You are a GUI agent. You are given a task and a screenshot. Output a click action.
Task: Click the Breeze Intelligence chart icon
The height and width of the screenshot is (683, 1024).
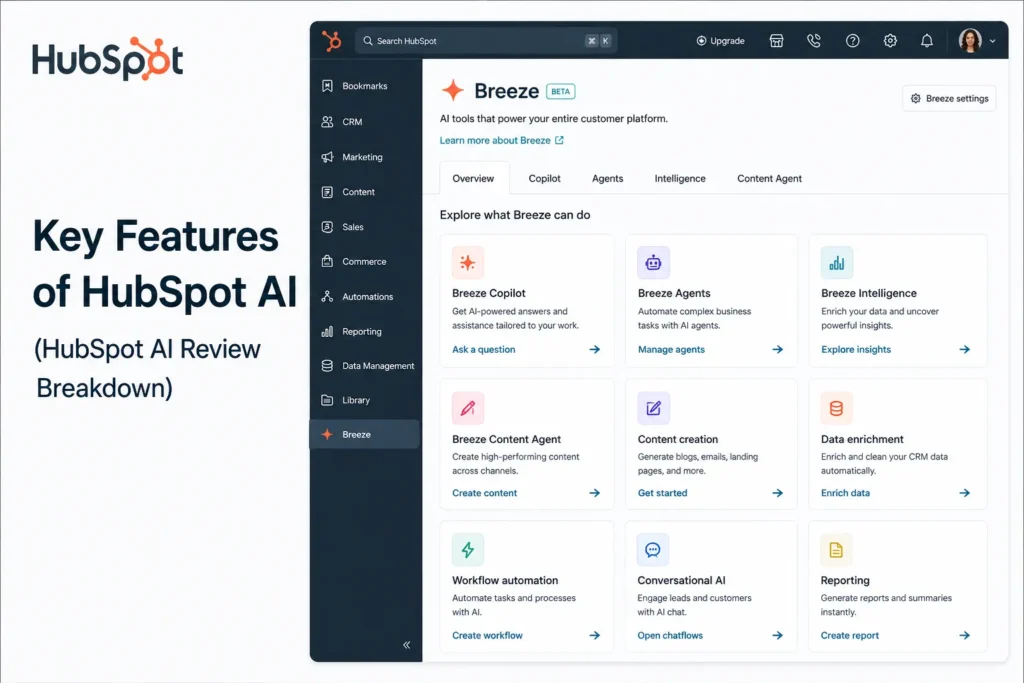tap(837, 262)
